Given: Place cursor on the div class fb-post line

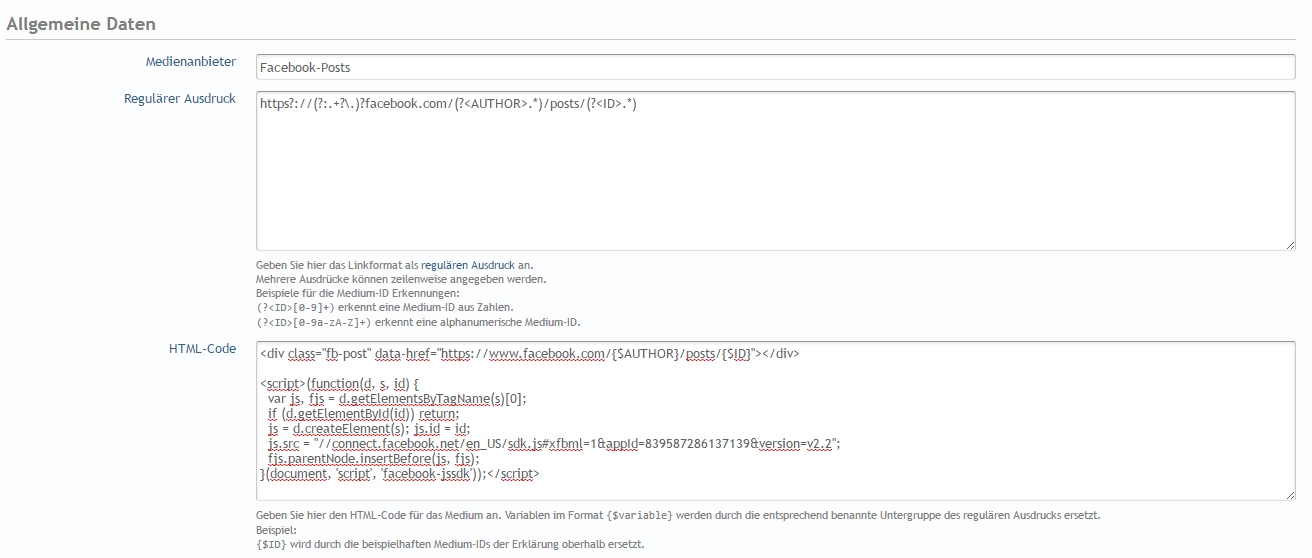Looking at the screenshot, I should 528,354.
